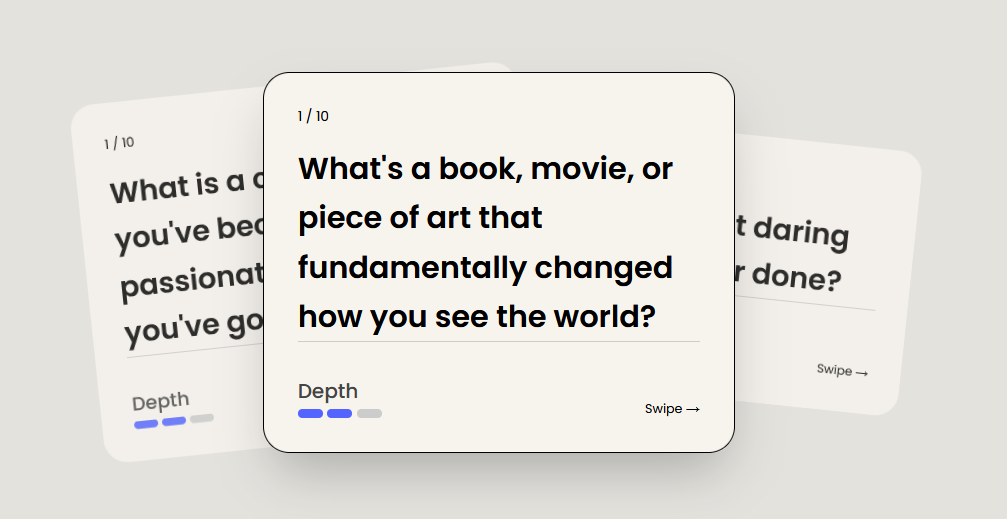
Task: Select first blue Depth segment on center card
Action: (310, 413)
